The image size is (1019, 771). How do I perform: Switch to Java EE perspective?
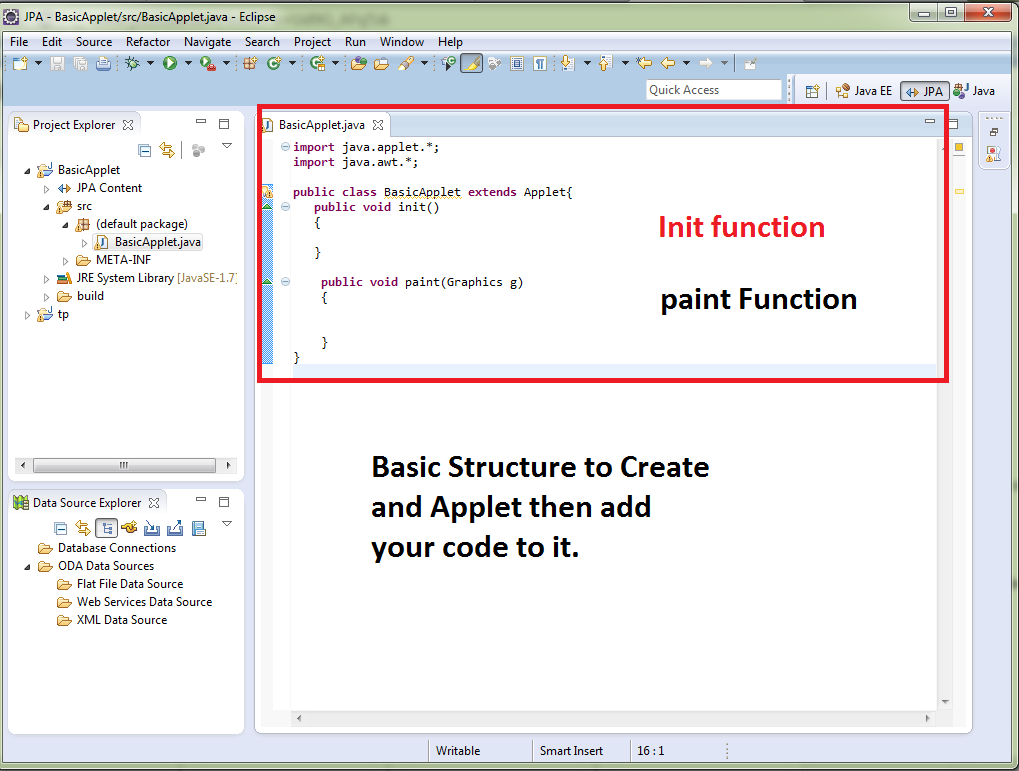(x=864, y=91)
